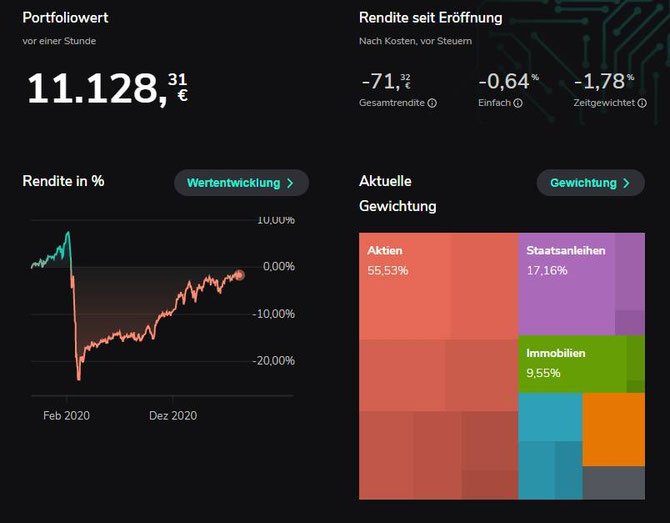Click the Zeitgewichtet label

604,103
